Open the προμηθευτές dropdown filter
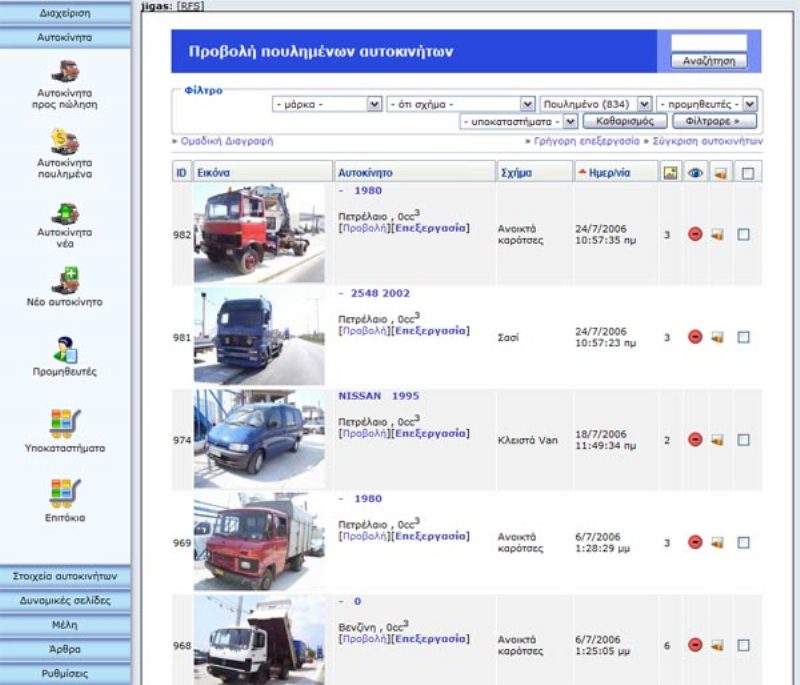Viewport: 800px width, 685px height. [707, 104]
